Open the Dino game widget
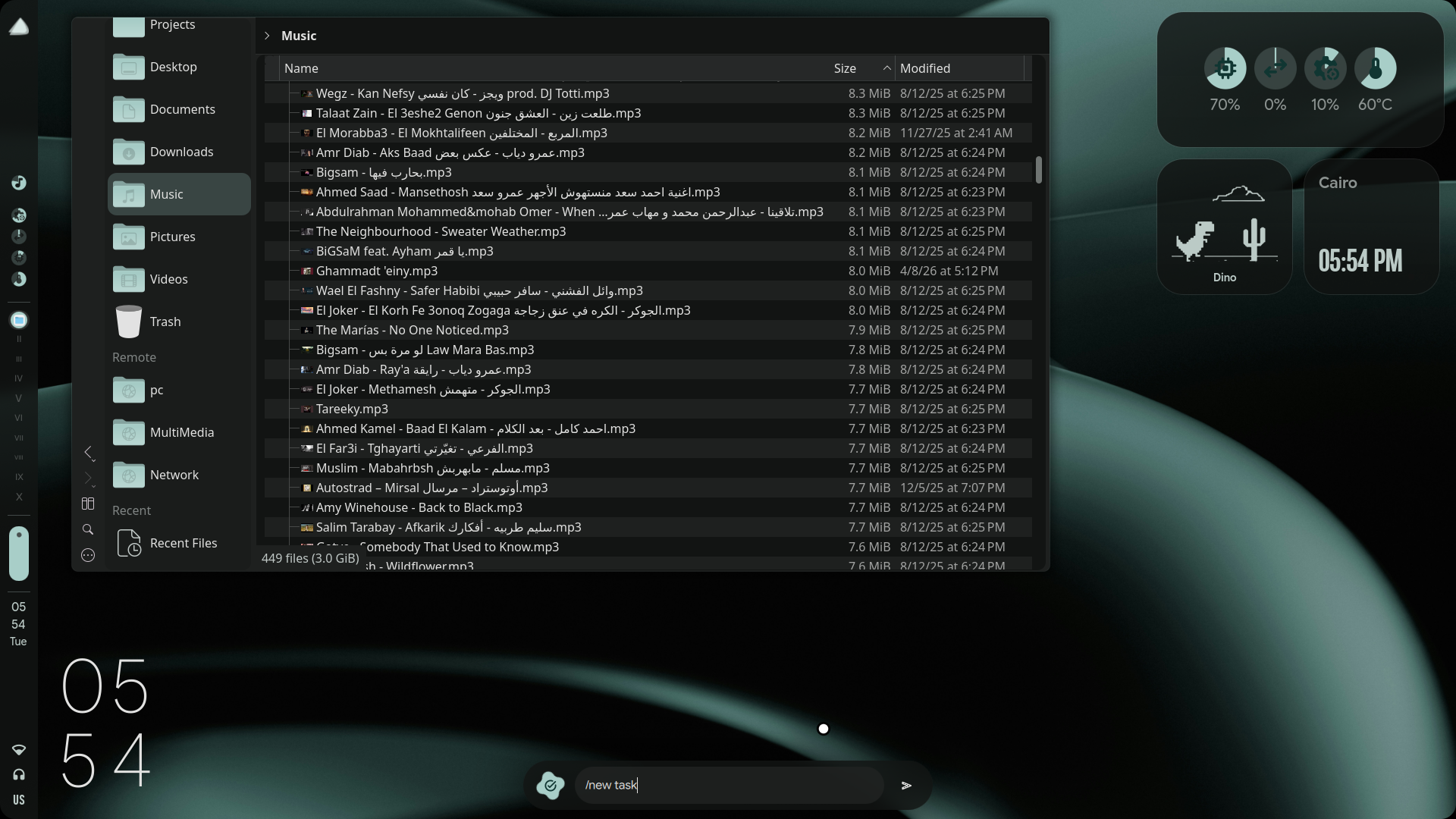Image resolution: width=1456 pixels, height=819 pixels. pos(1224,227)
